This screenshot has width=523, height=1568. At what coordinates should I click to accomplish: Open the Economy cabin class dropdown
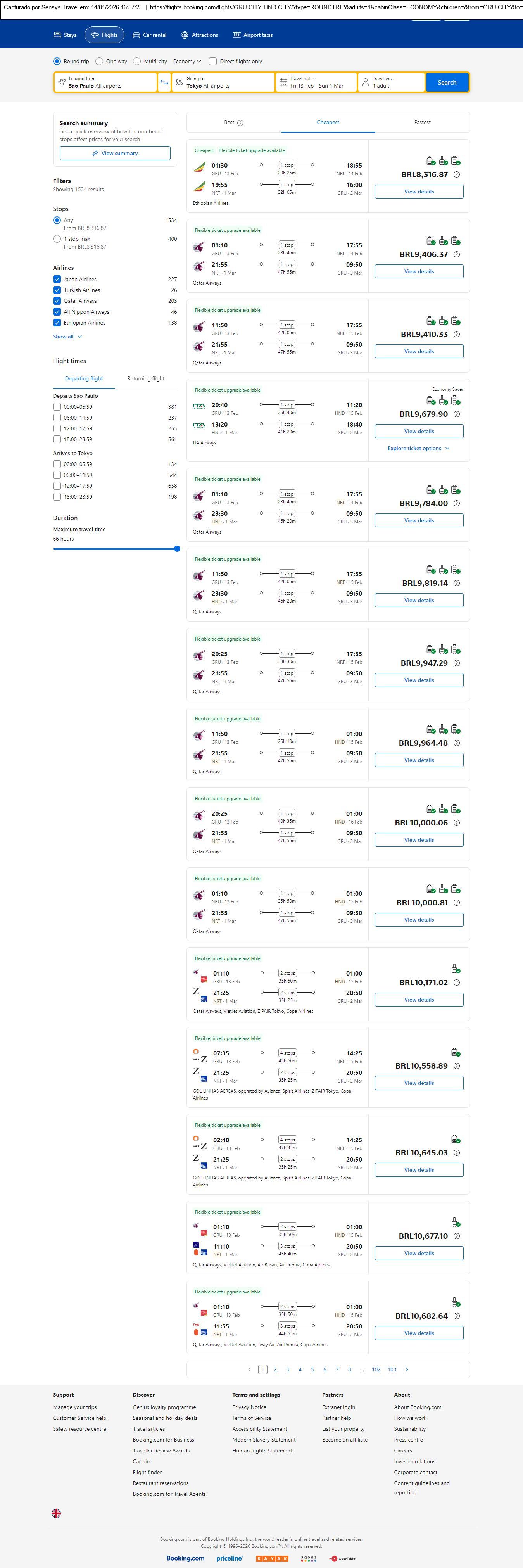click(x=187, y=62)
